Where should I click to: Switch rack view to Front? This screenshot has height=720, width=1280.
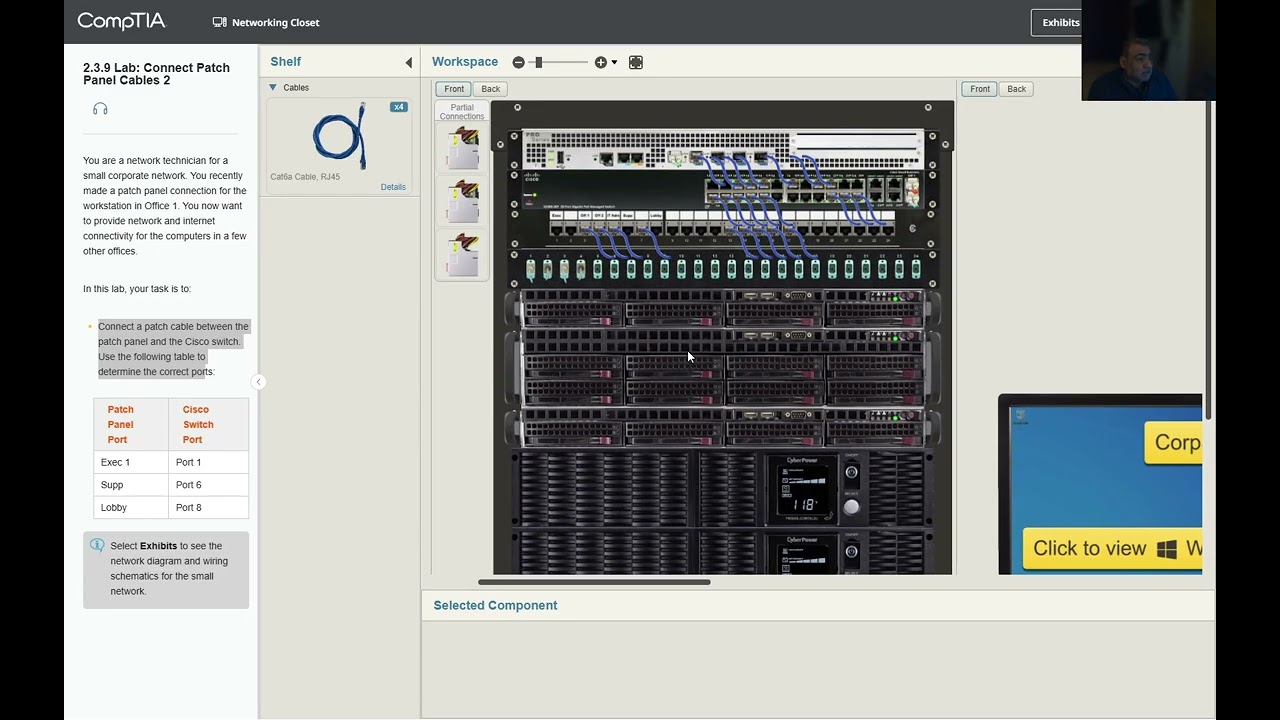click(454, 89)
